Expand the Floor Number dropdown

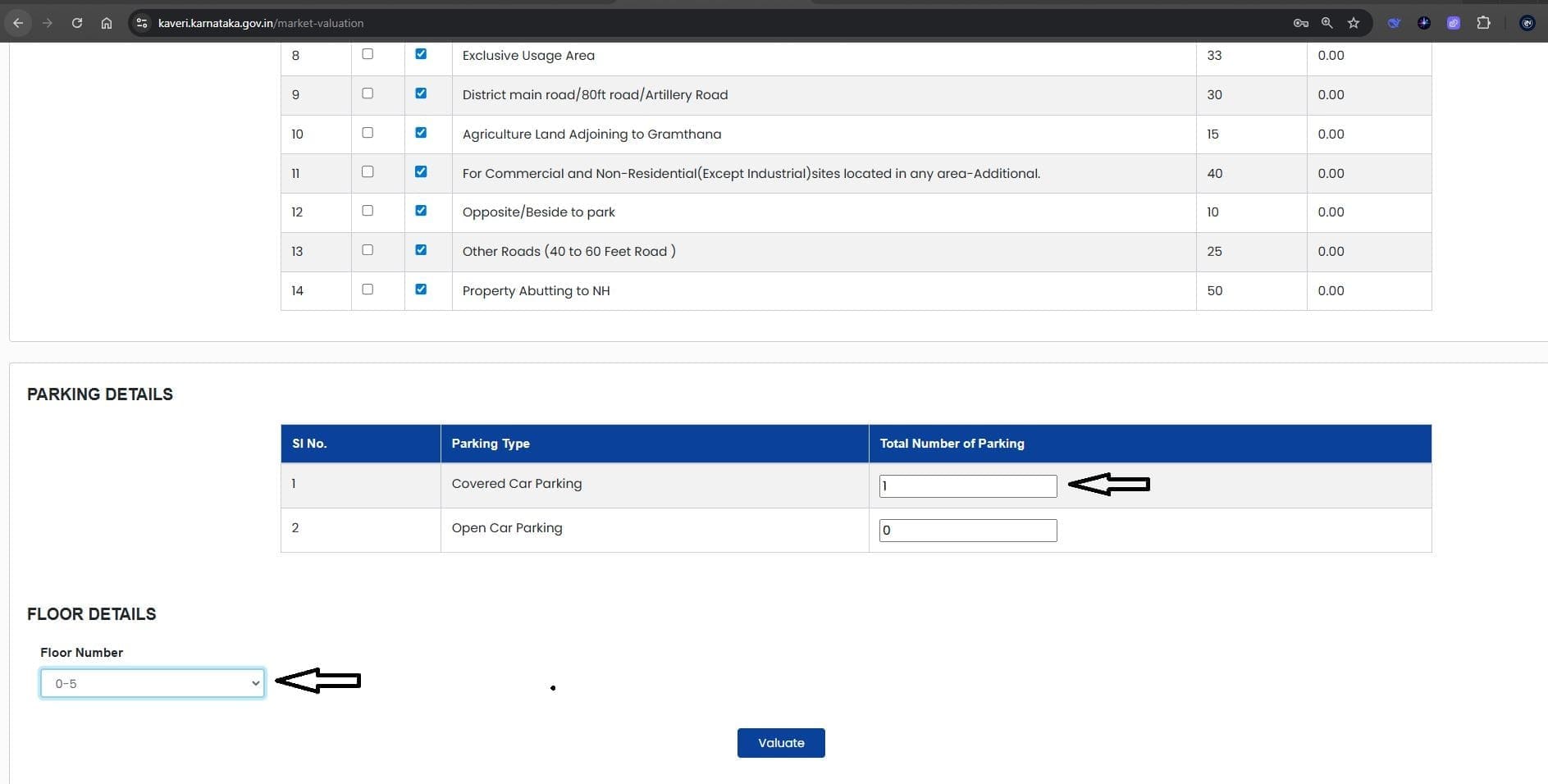click(x=153, y=683)
